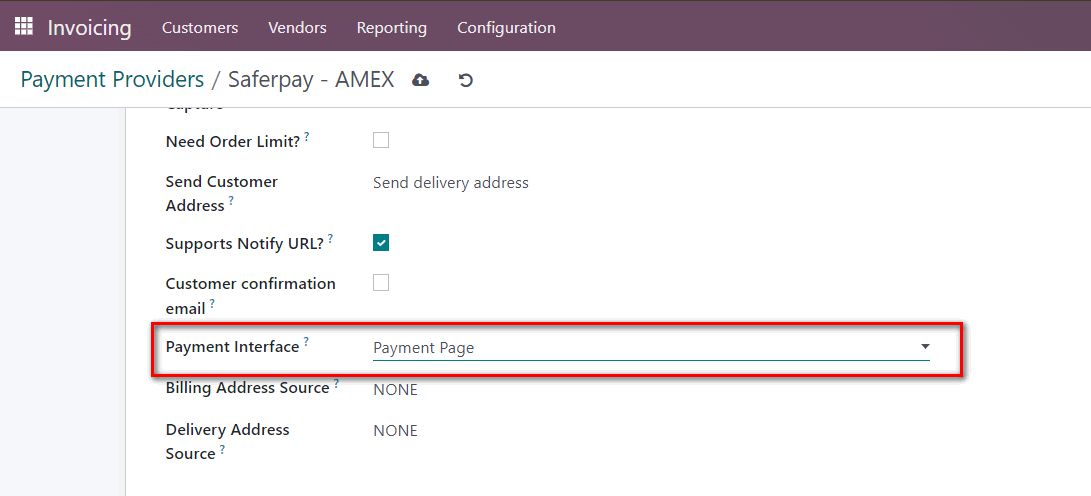Open the apps grid menu icon
This screenshot has width=1091, height=496.
23,27
